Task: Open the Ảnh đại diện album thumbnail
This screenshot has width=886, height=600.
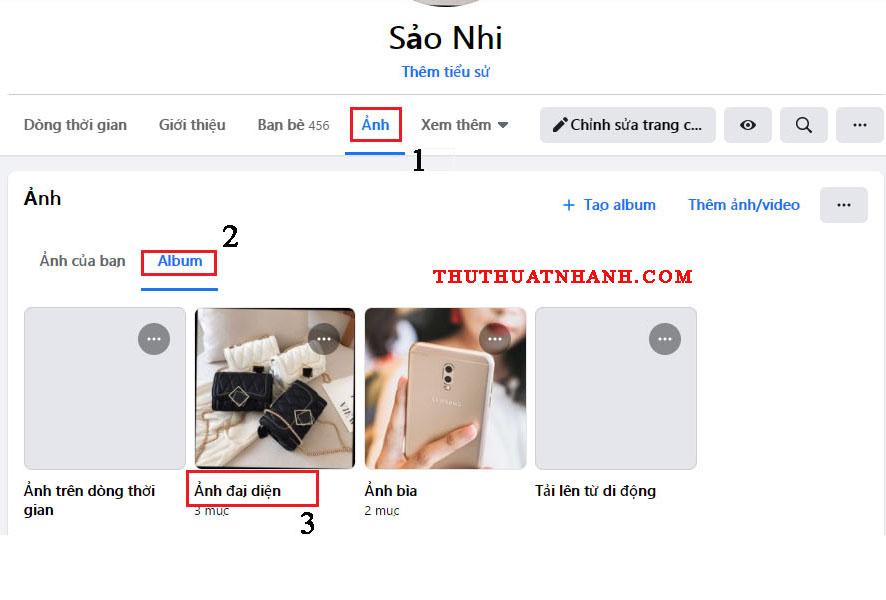Action: pyautogui.click(x=275, y=388)
